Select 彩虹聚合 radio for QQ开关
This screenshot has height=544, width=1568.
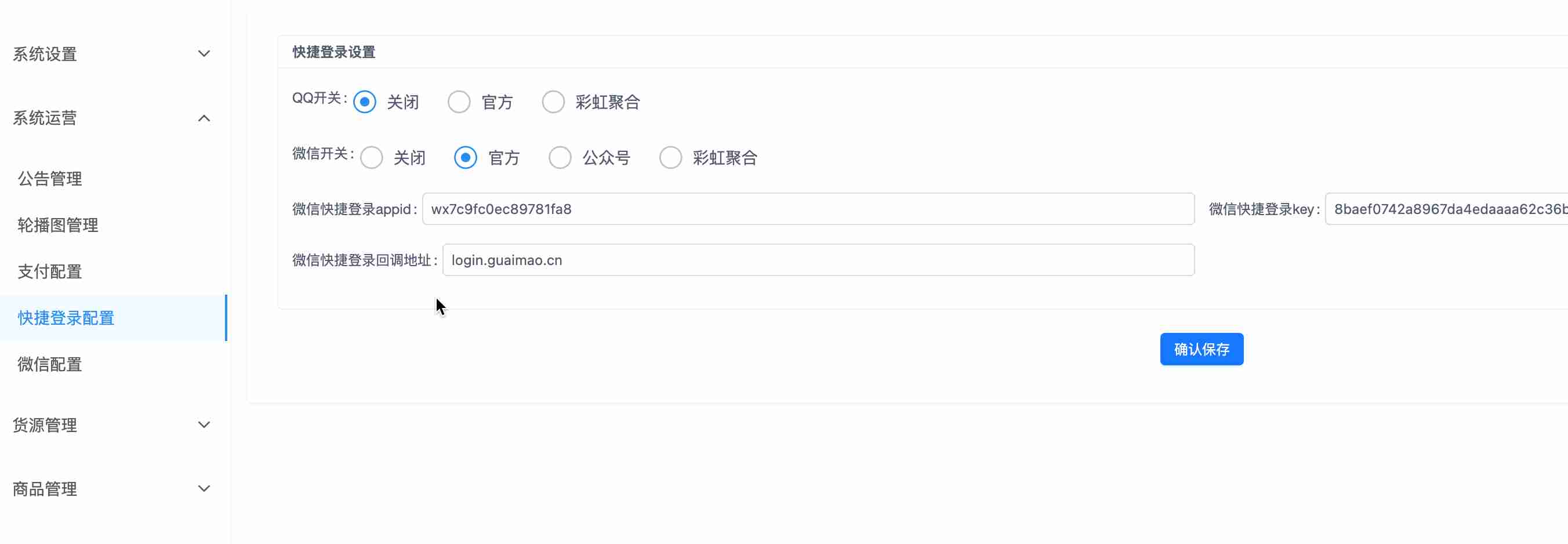pyautogui.click(x=553, y=101)
